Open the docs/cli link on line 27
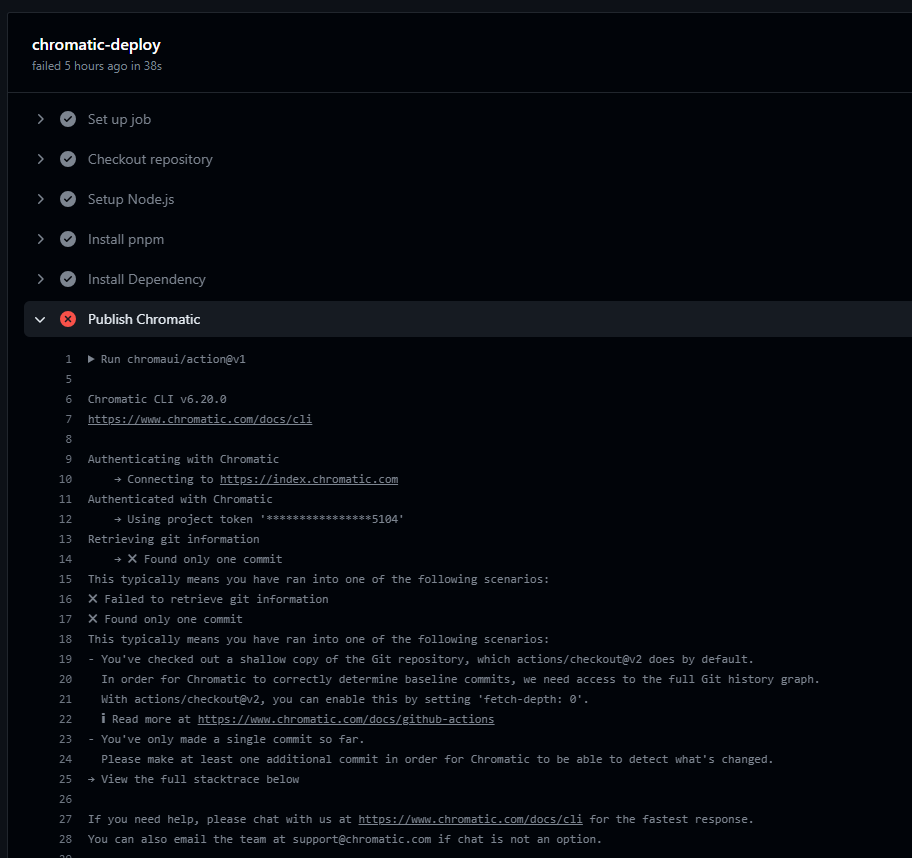 tap(470, 820)
